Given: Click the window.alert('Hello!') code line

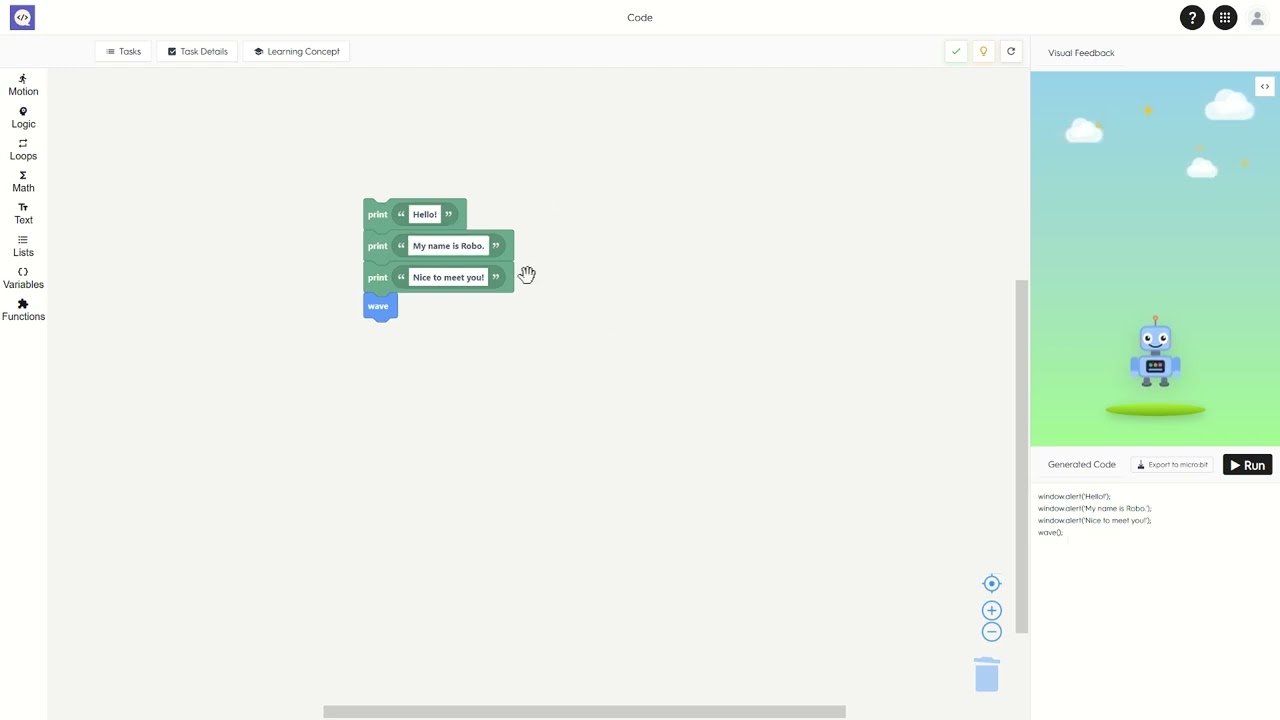Looking at the screenshot, I should pos(1074,496).
